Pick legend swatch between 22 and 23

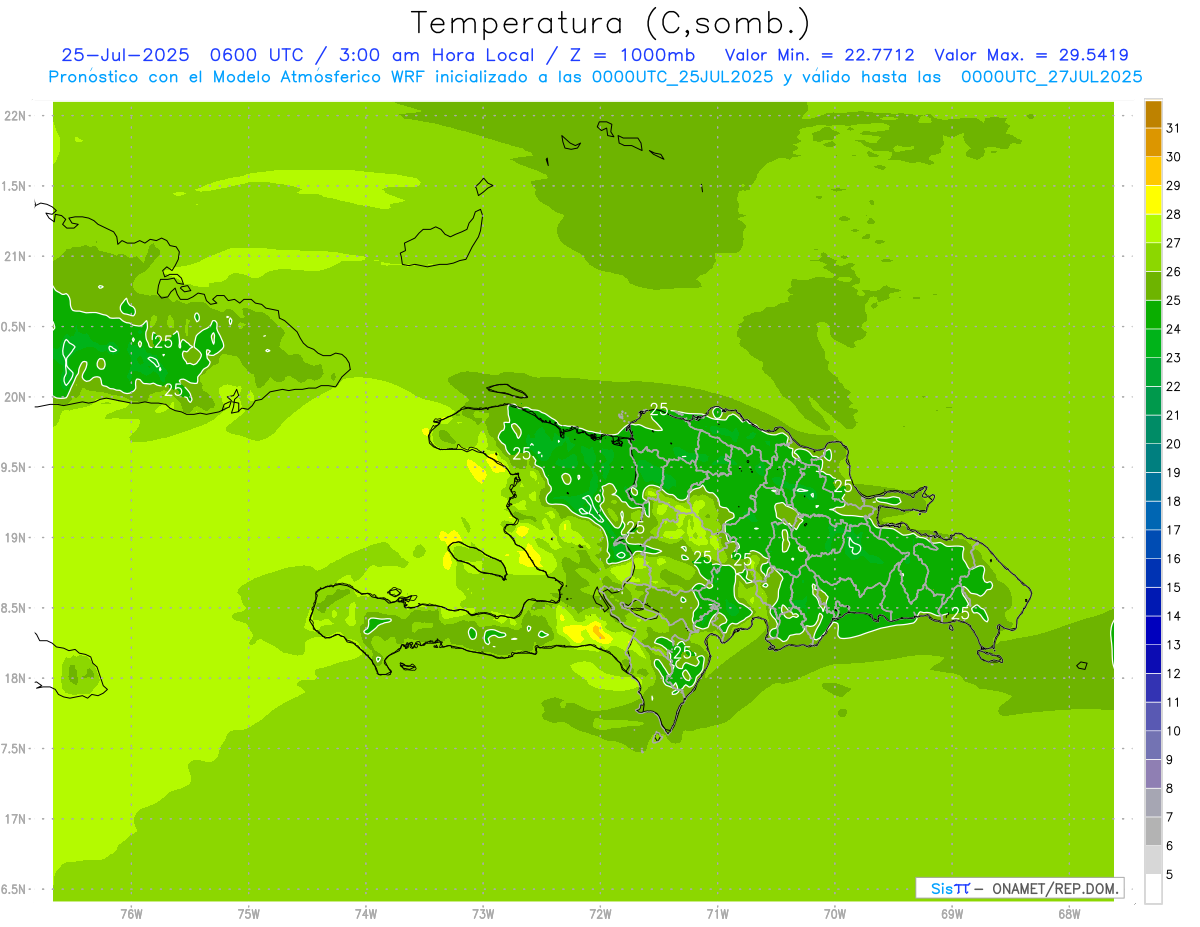(x=1153, y=372)
